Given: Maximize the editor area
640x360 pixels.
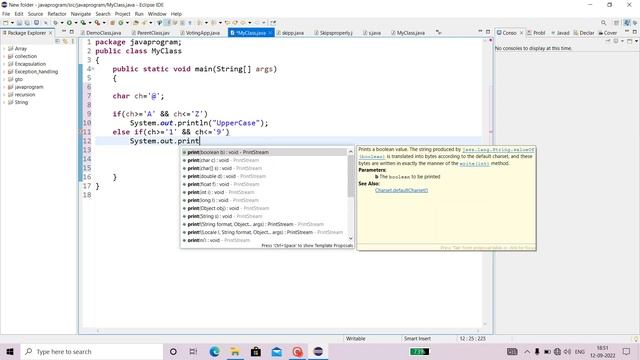Looking at the screenshot, I should coord(488,32).
